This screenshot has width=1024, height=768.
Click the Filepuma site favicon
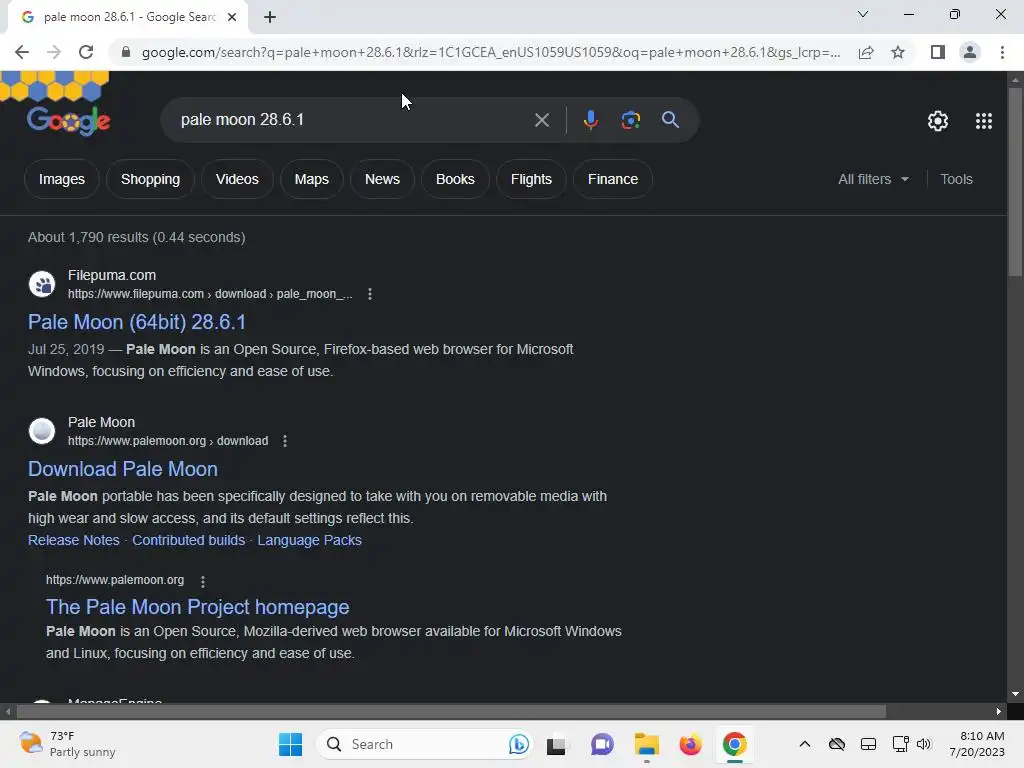(42, 284)
